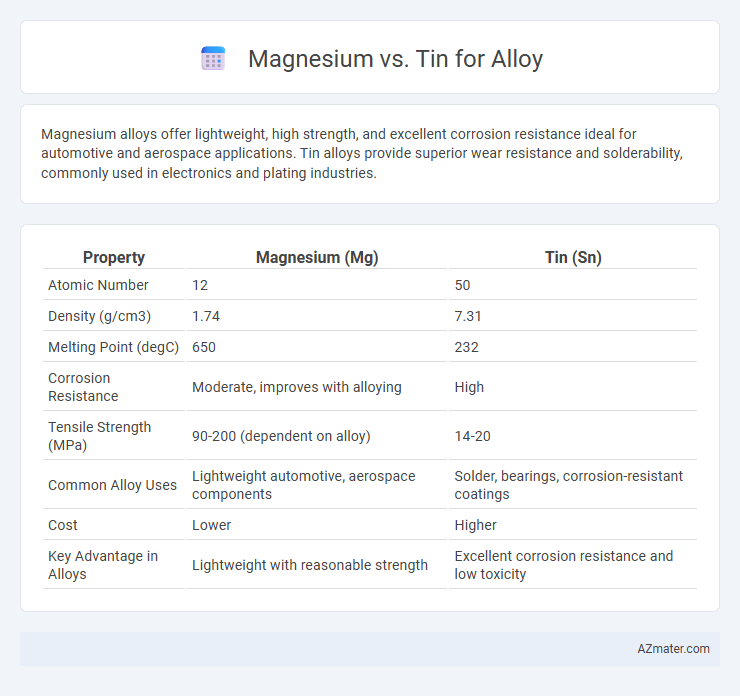The image size is (740, 696).
Task: Select the 'Tin (Sn)' column header
Action: click(x=573, y=257)
